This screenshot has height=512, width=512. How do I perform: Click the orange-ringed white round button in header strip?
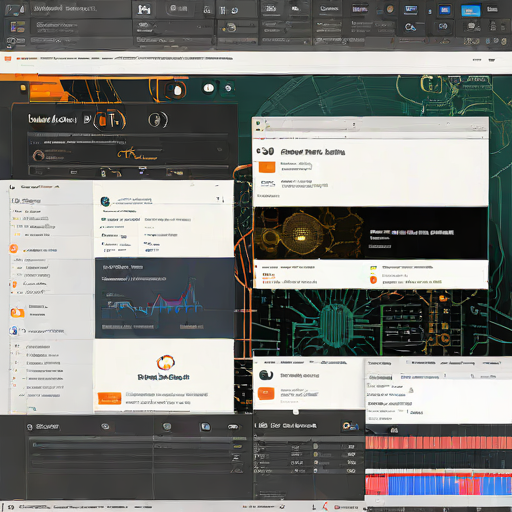click(177, 90)
